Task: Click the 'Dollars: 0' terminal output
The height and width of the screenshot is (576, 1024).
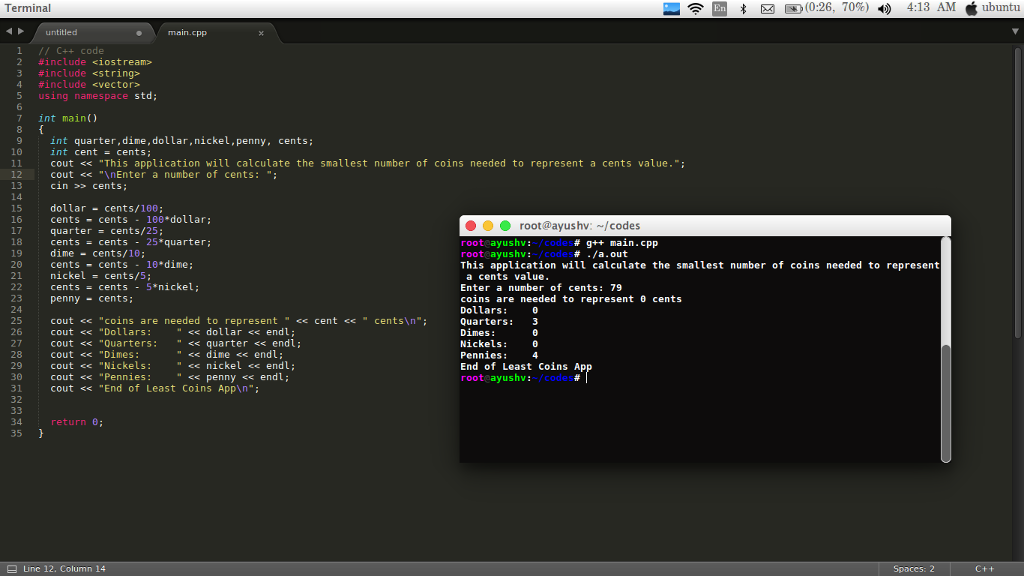Action: tap(499, 311)
